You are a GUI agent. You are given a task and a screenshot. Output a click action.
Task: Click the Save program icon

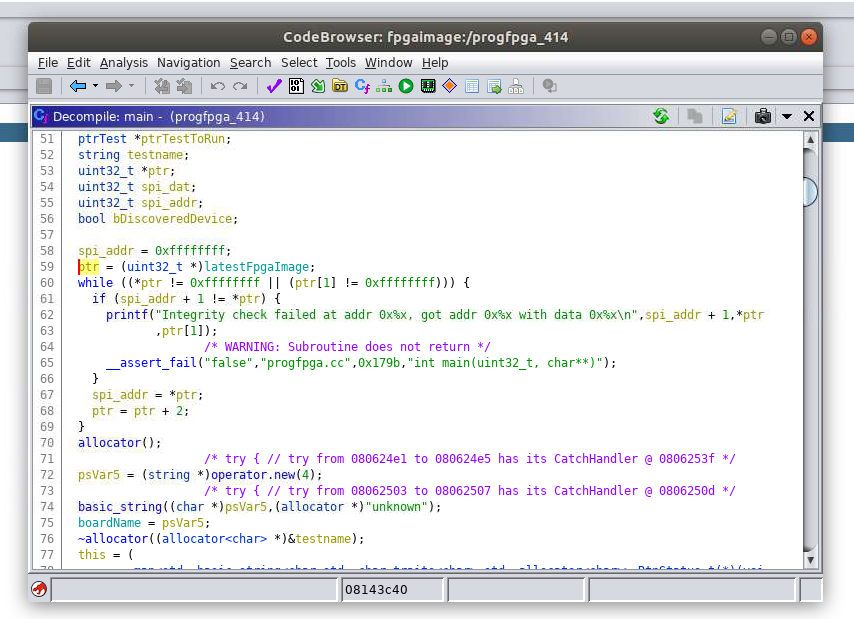(x=44, y=86)
